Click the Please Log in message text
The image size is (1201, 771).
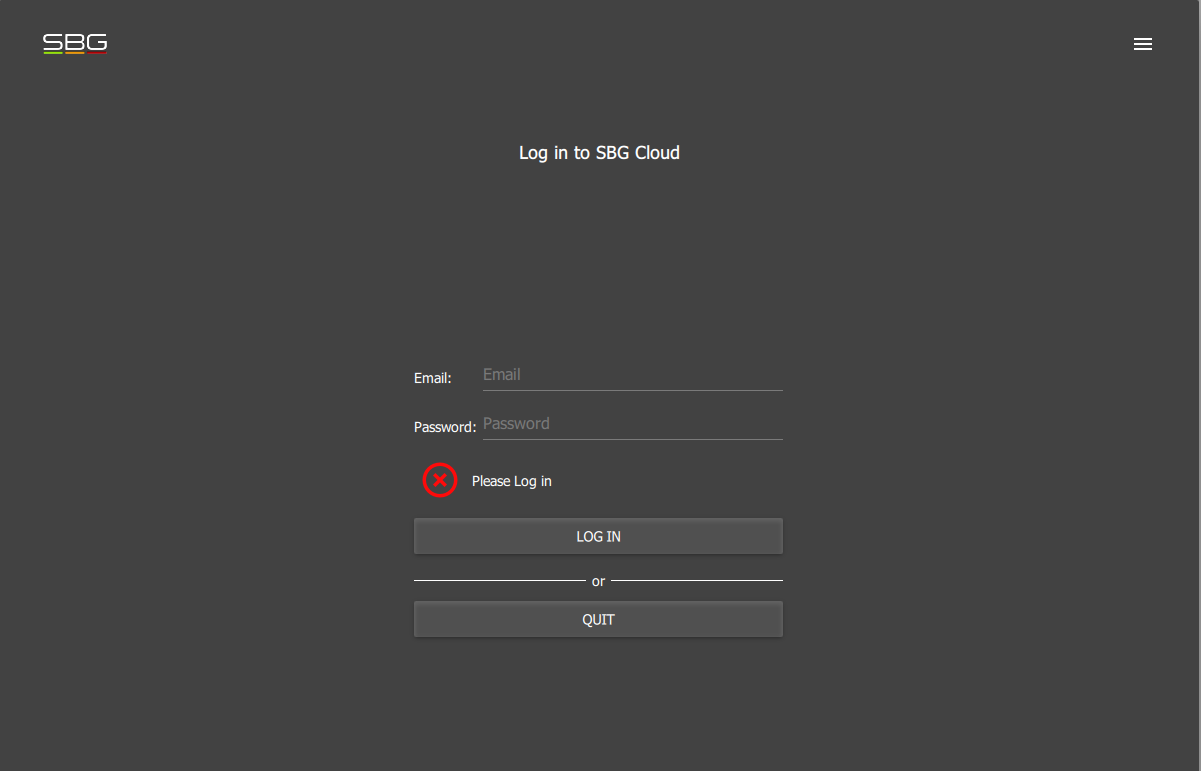(x=511, y=481)
